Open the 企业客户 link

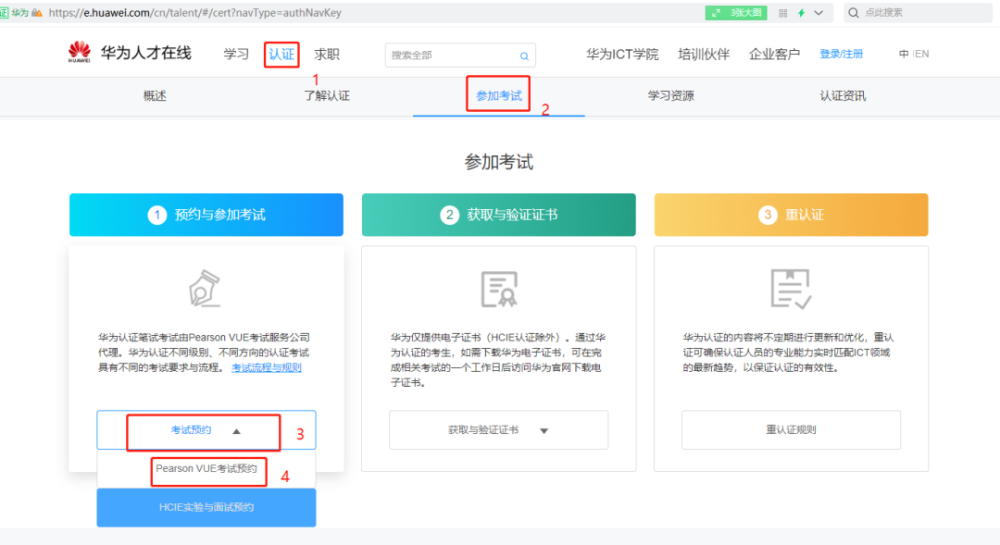coord(774,54)
